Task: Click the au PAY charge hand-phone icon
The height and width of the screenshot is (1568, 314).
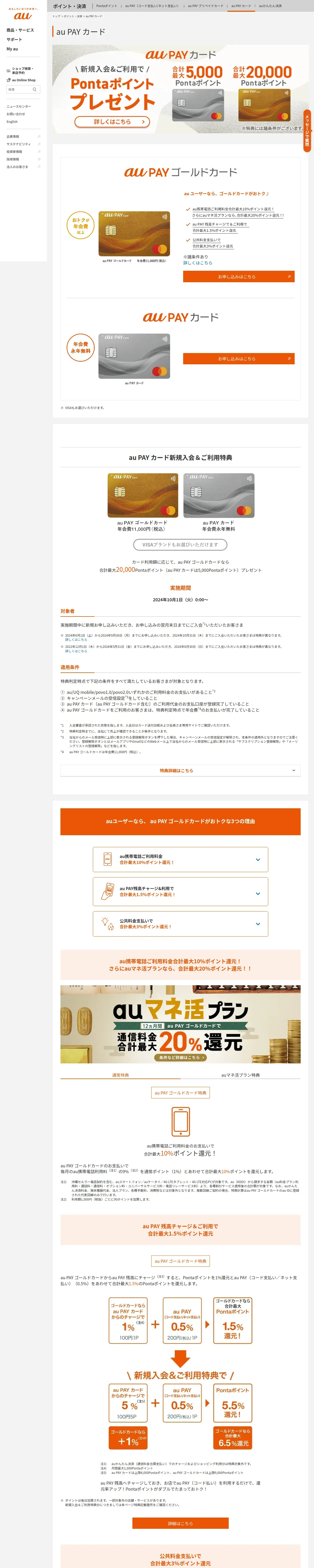Action: (107, 891)
